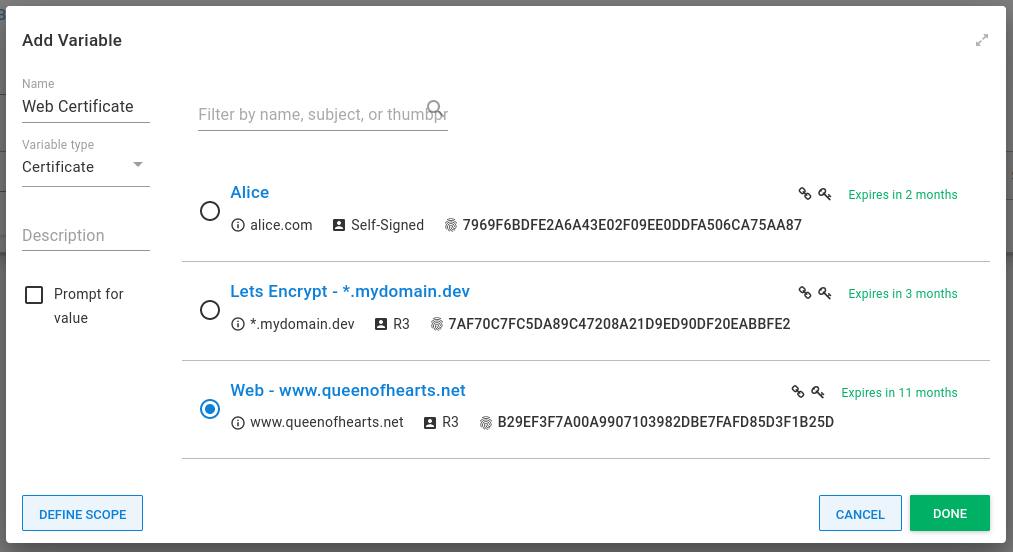Viewport: 1013px width, 552px height.
Task: Select the www.queenofhearts.net radio button
Action: (x=210, y=409)
